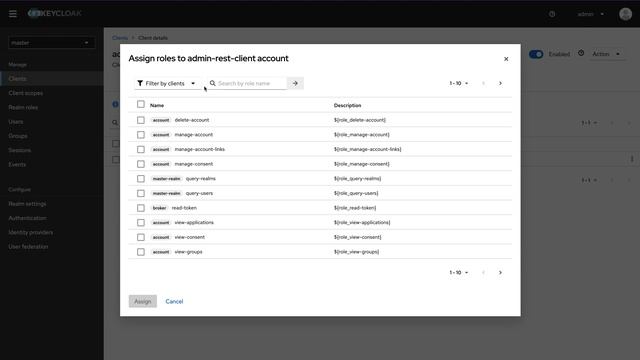Check the query-users role checkbox
The height and width of the screenshot is (360, 640).
141,193
